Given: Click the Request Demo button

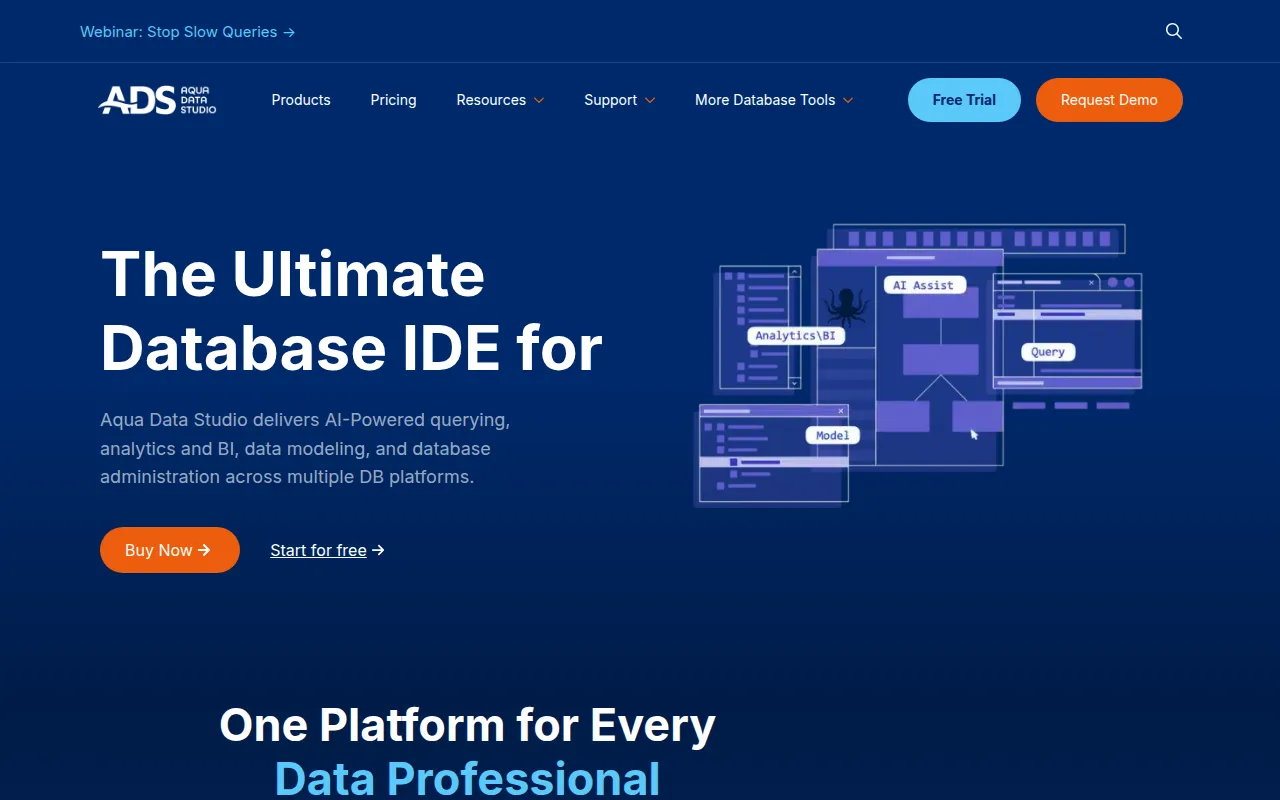Looking at the screenshot, I should pos(1109,100).
